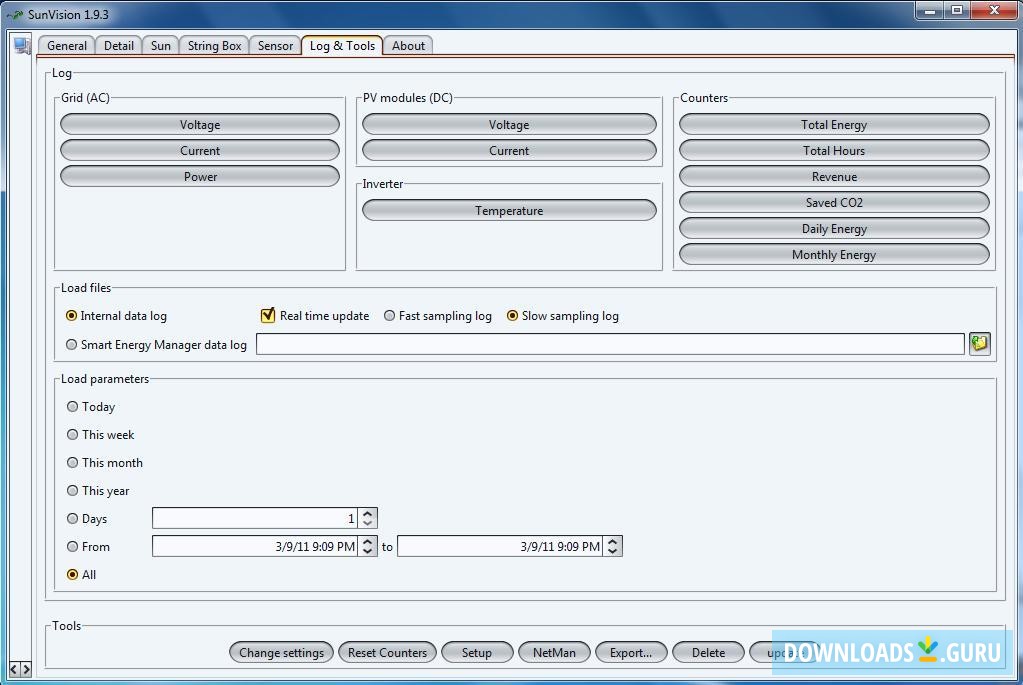Select the Days radio option
The width and height of the screenshot is (1023, 685).
tap(72, 519)
